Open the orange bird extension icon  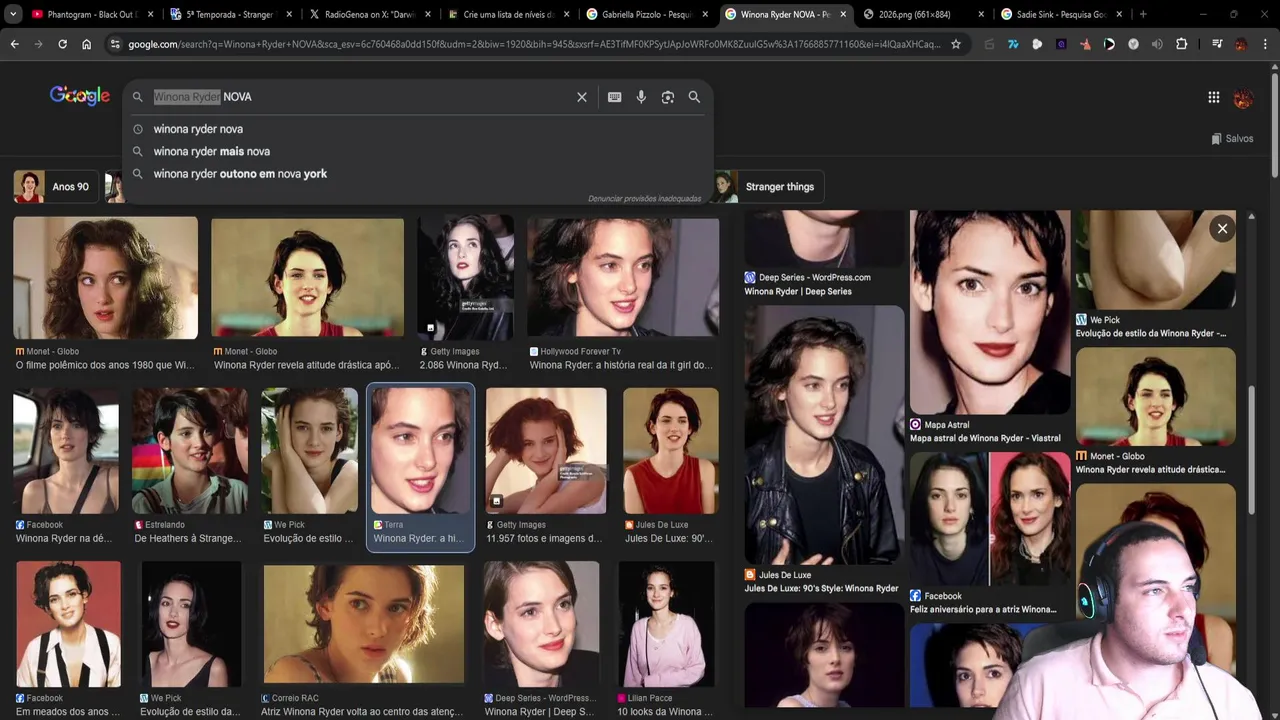1085,44
